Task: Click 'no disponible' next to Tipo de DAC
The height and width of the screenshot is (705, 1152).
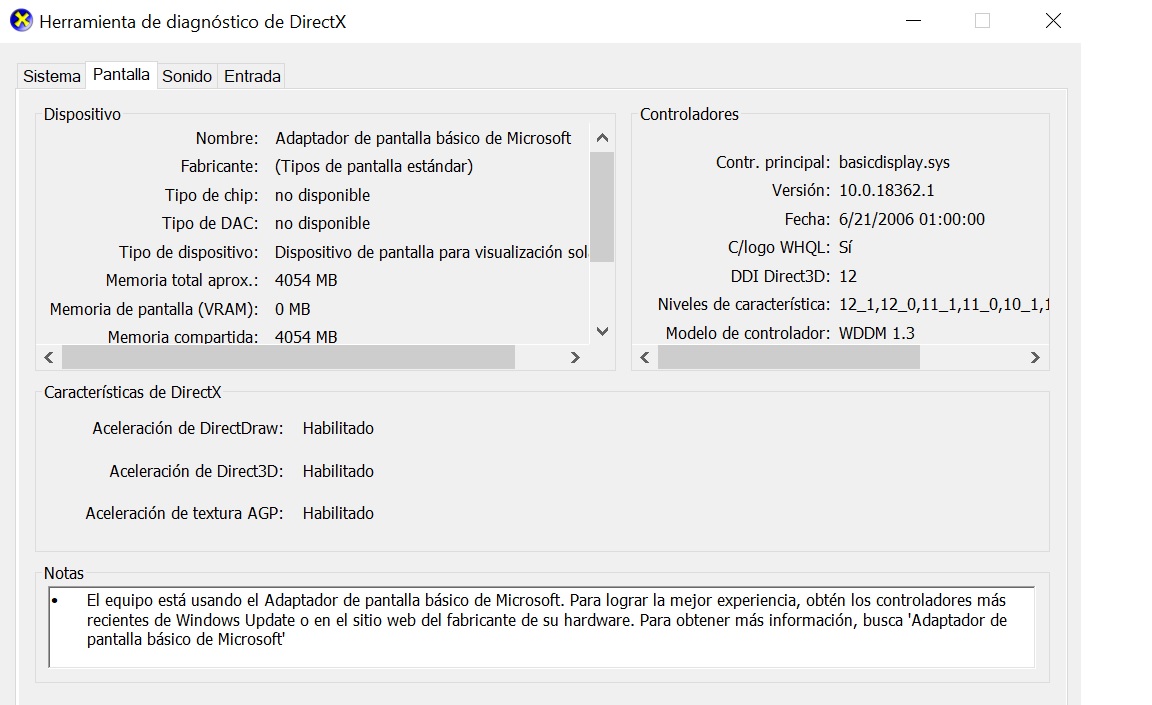Action: (323, 223)
